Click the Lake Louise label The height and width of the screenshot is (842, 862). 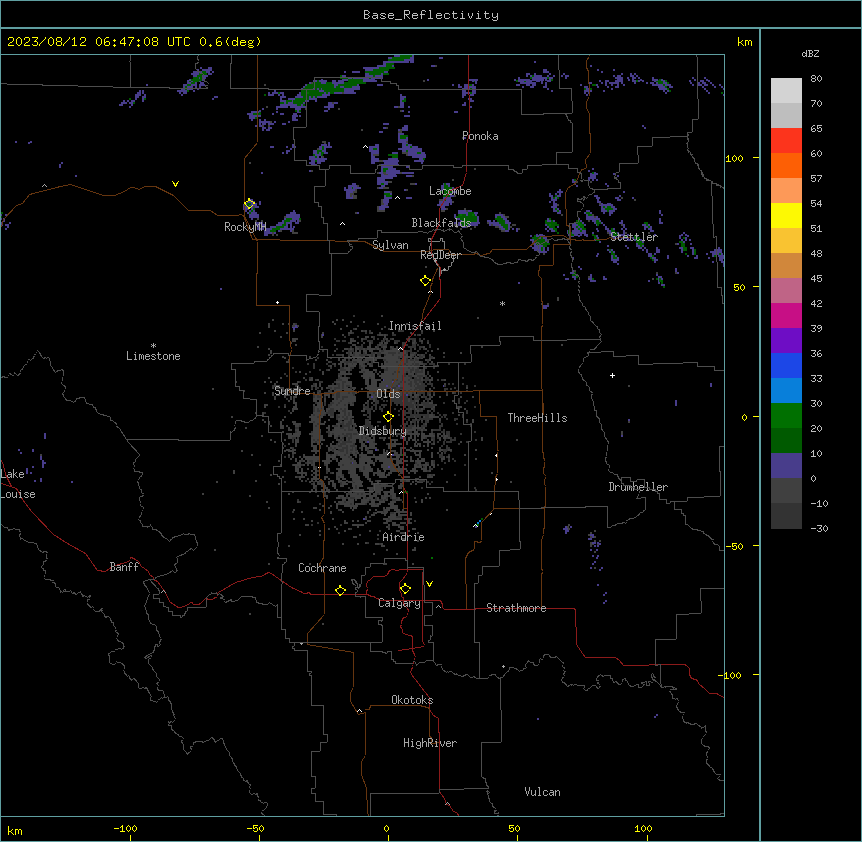click(18, 484)
